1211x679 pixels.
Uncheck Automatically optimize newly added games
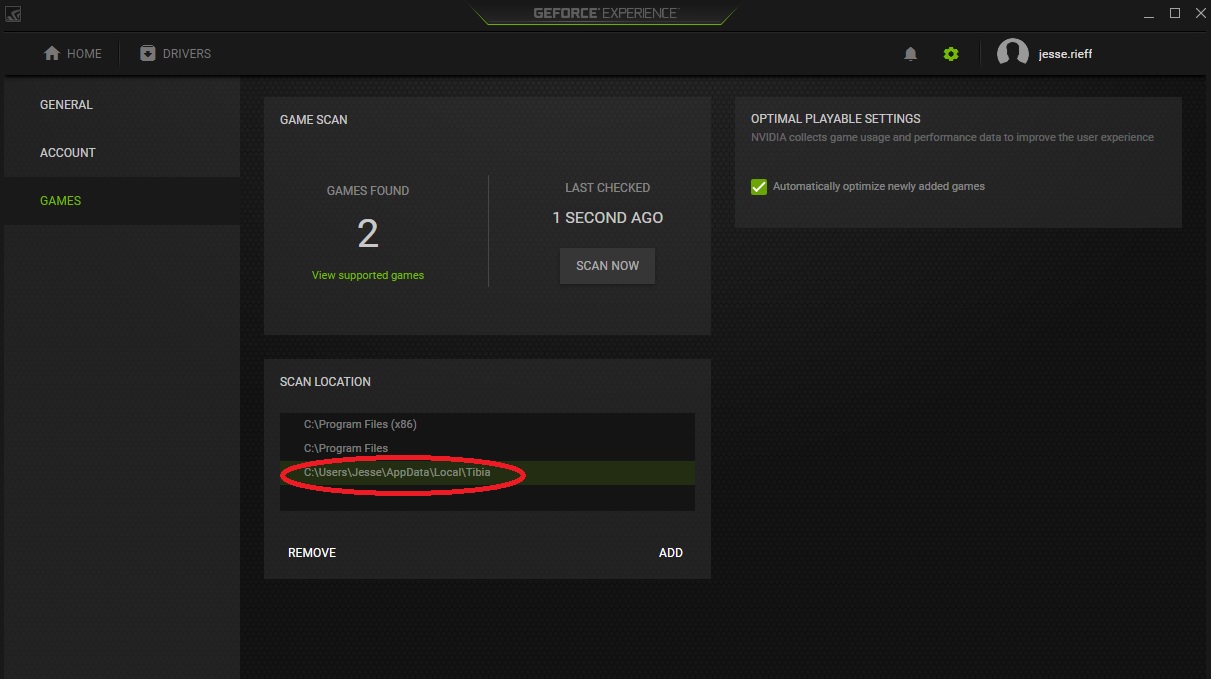tap(759, 187)
